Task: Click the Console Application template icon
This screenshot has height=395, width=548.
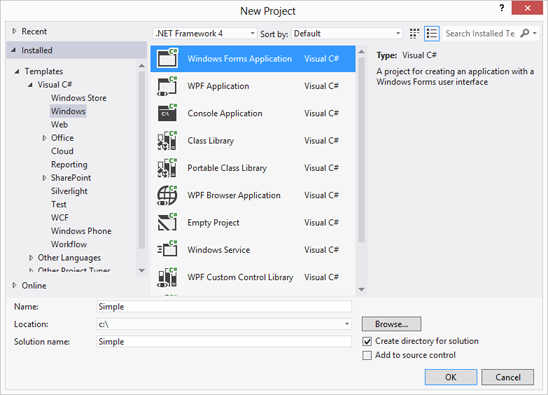Action: click(x=167, y=113)
